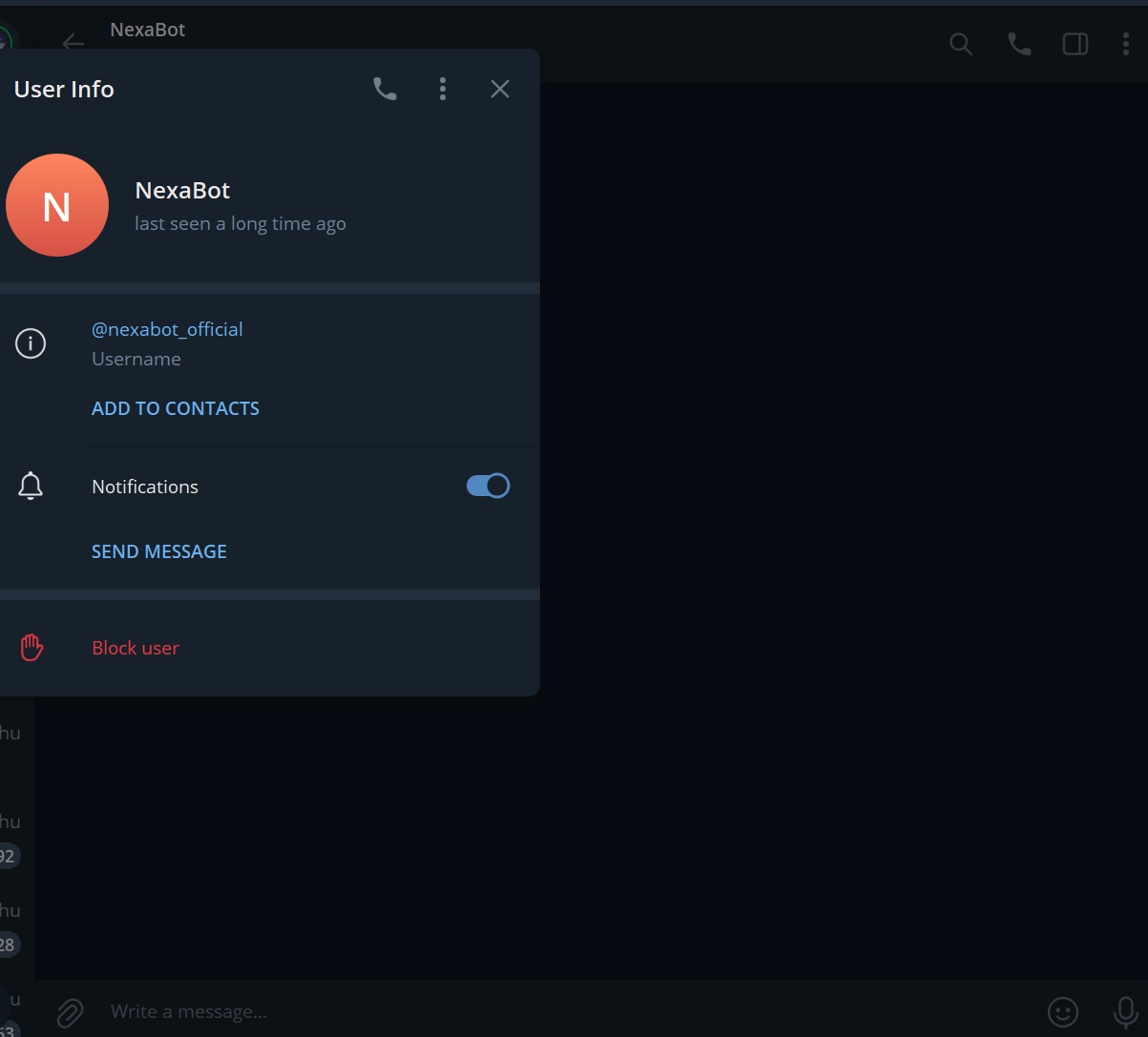
Task: Open chat header more options menu
Action: pos(1127,44)
